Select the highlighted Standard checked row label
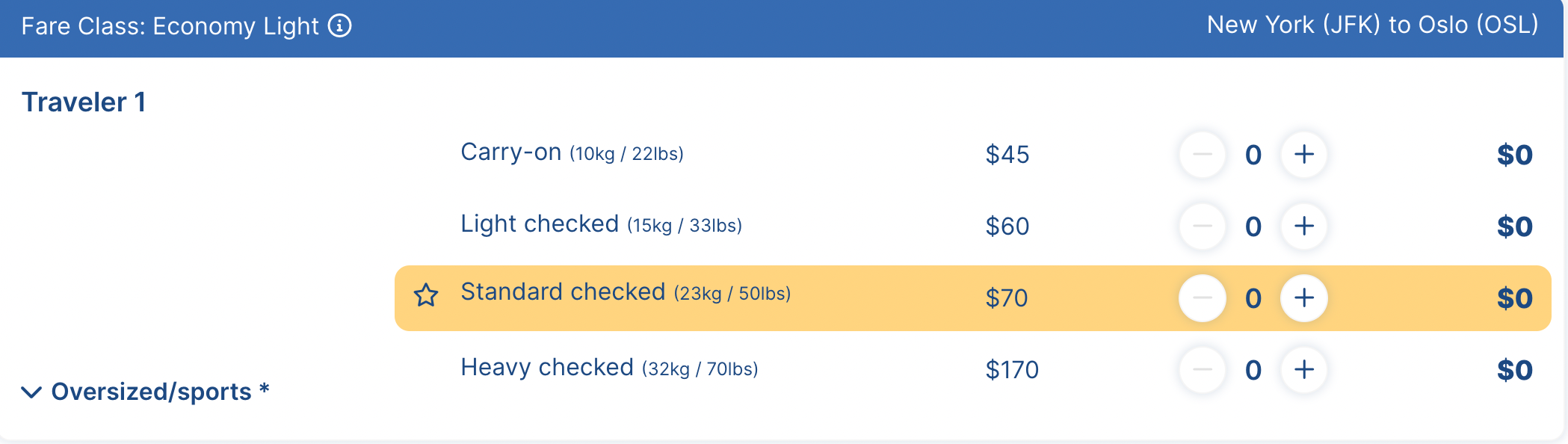 pos(626,292)
